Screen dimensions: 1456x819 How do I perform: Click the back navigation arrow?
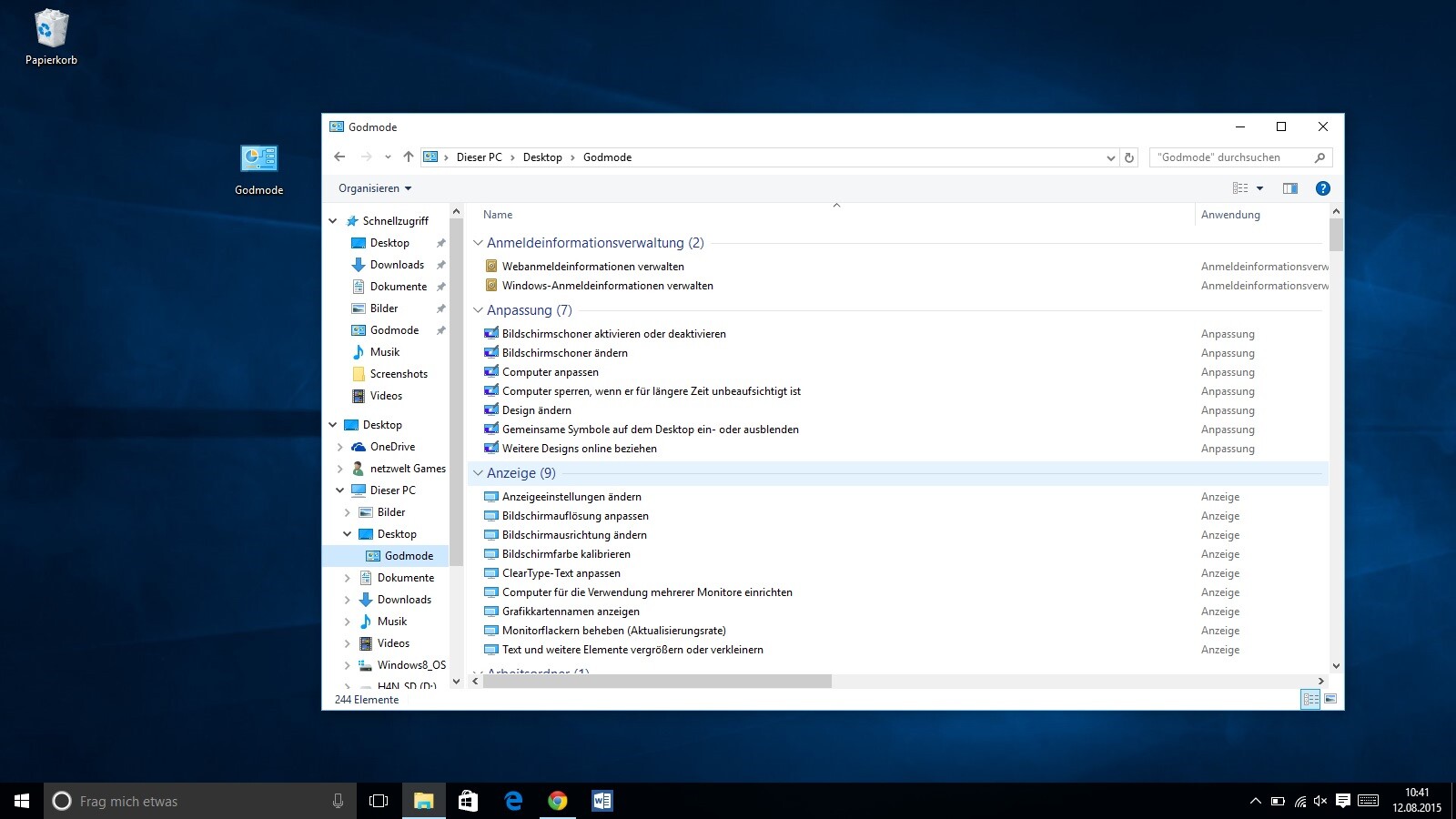339,157
